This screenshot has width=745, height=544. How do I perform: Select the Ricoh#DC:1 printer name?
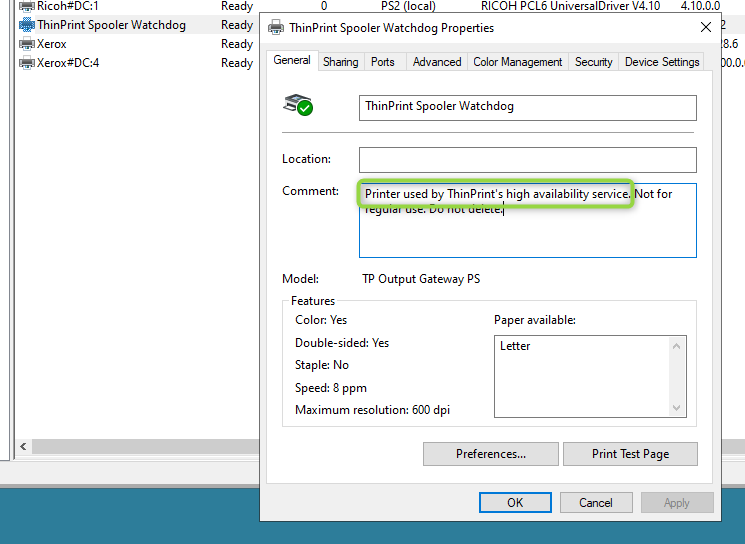point(67,6)
